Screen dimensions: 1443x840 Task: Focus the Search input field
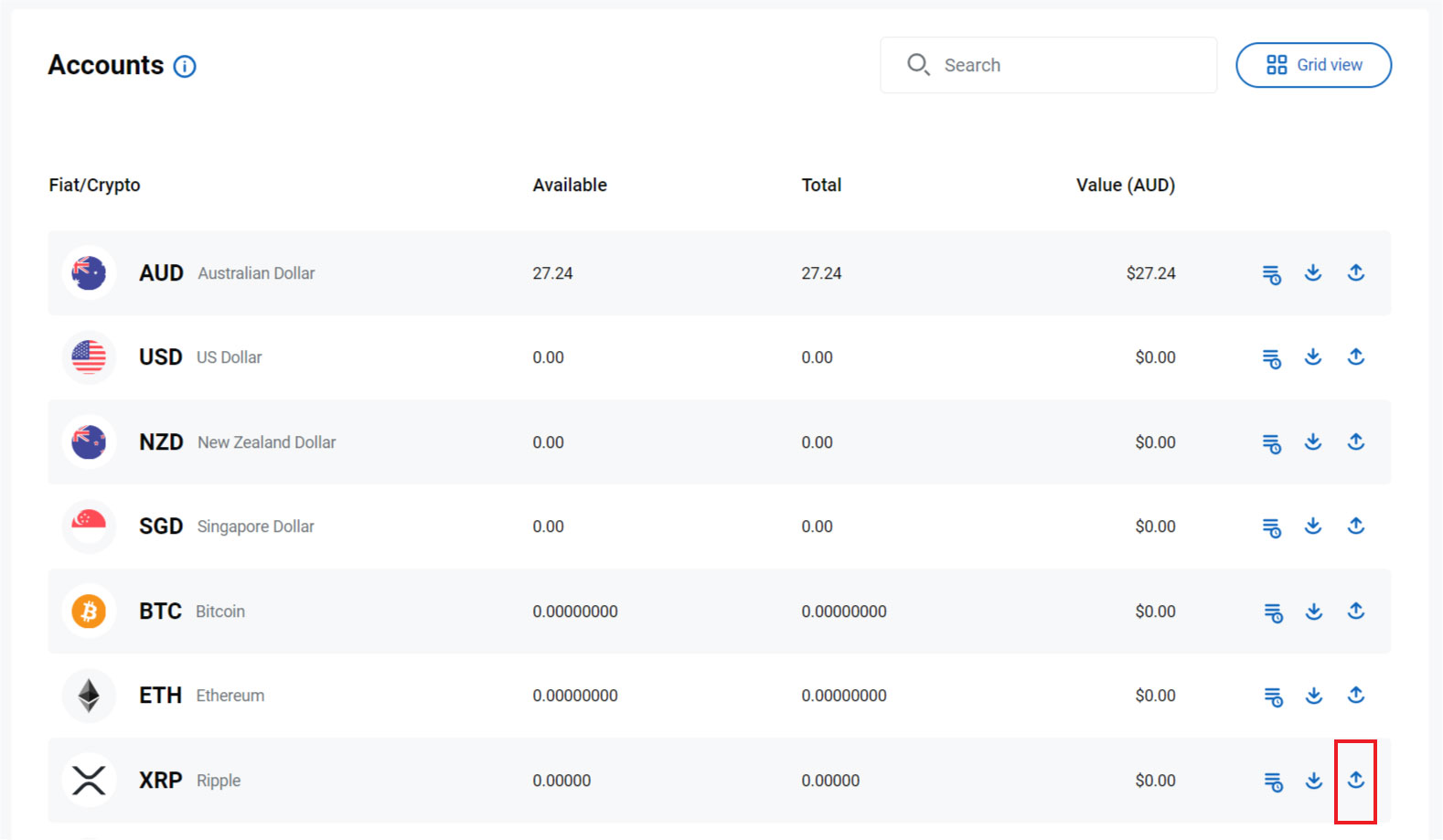1048,65
